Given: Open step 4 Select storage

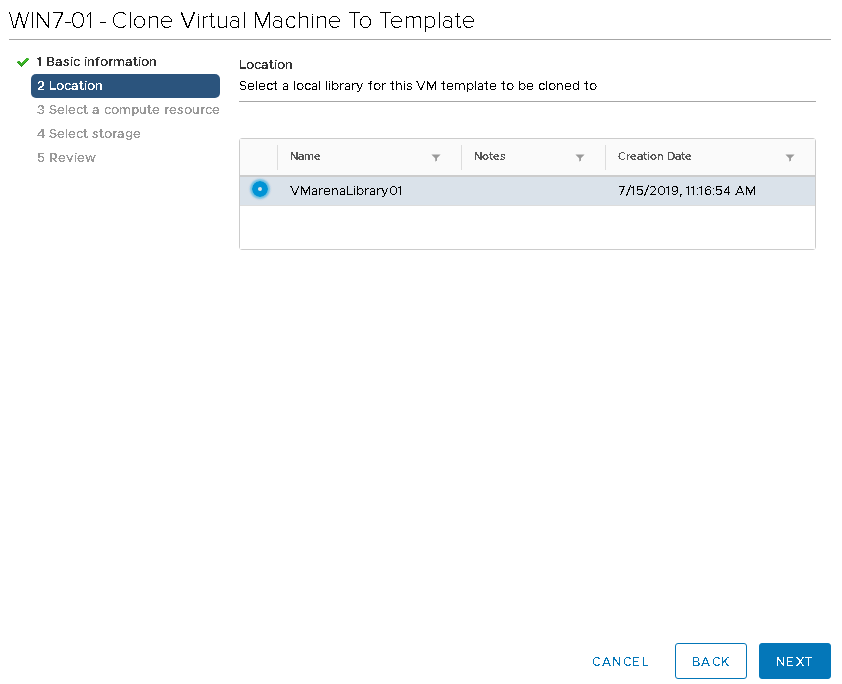Looking at the screenshot, I should pyautogui.click(x=89, y=134).
